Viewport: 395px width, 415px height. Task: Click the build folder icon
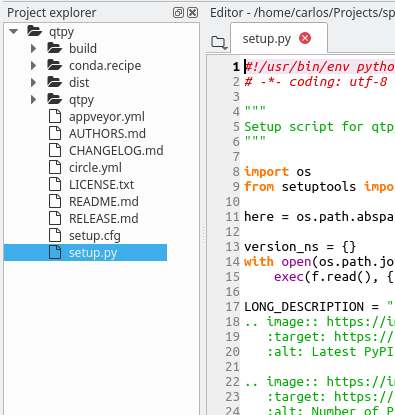pyautogui.click(x=55, y=48)
